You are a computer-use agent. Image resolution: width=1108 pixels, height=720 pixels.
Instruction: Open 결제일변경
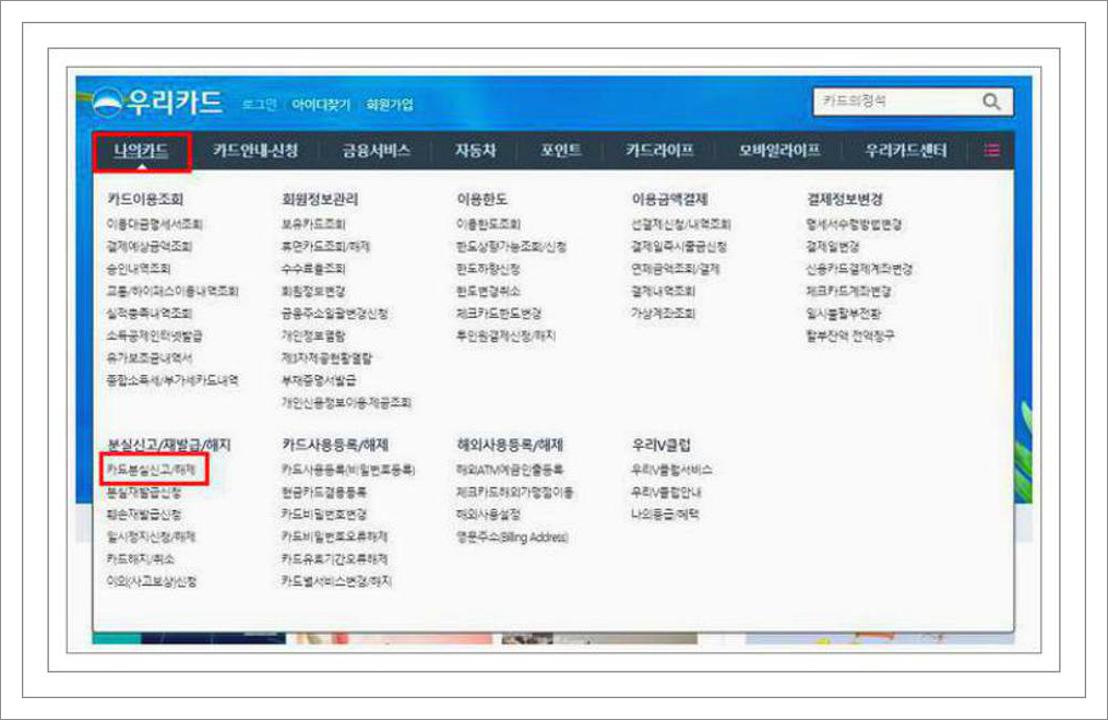click(833, 247)
